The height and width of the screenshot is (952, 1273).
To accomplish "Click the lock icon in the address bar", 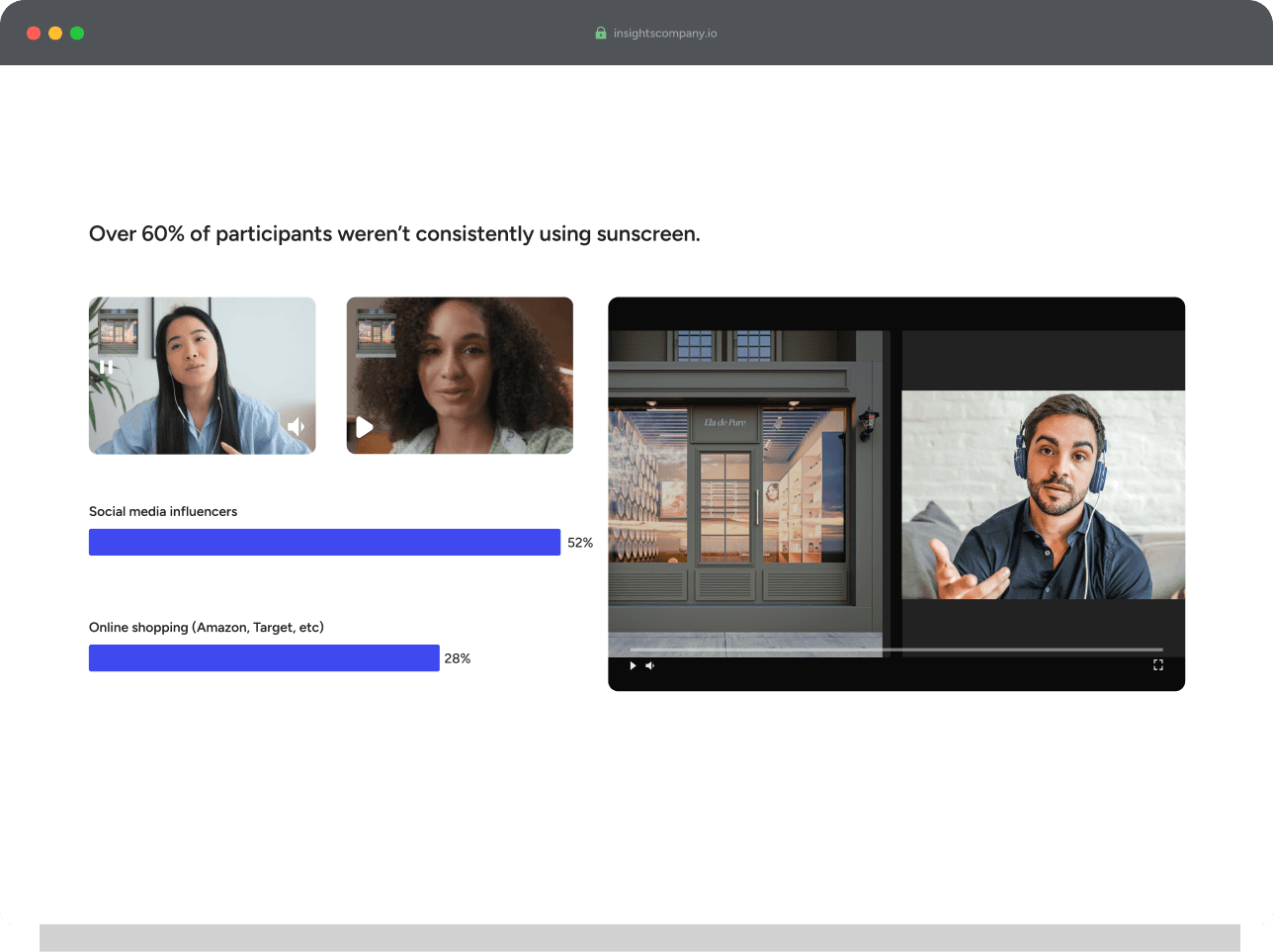I will (600, 33).
